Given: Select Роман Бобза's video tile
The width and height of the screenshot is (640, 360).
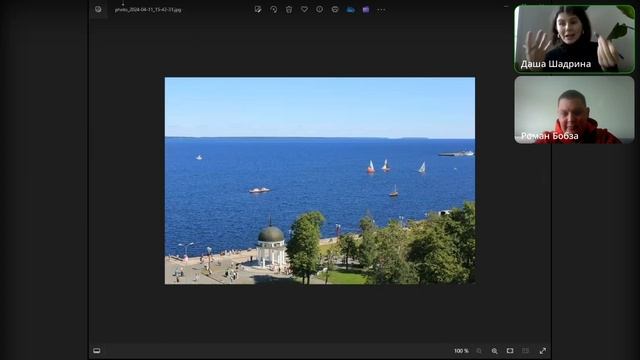Looking at the screenshot, I should 574,110.
